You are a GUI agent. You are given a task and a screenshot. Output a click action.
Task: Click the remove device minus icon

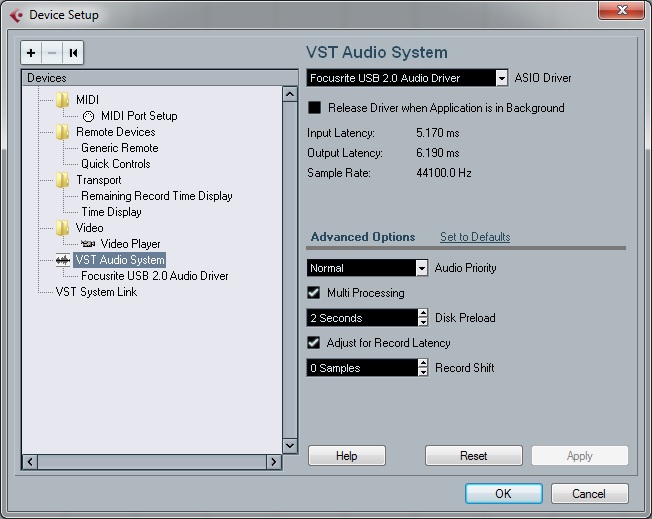pos(52,53)
